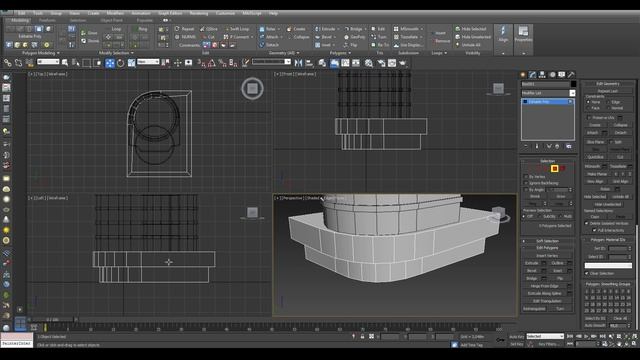Open the Graph Editors menu
The image size is (640, 360).
[170, 13]
